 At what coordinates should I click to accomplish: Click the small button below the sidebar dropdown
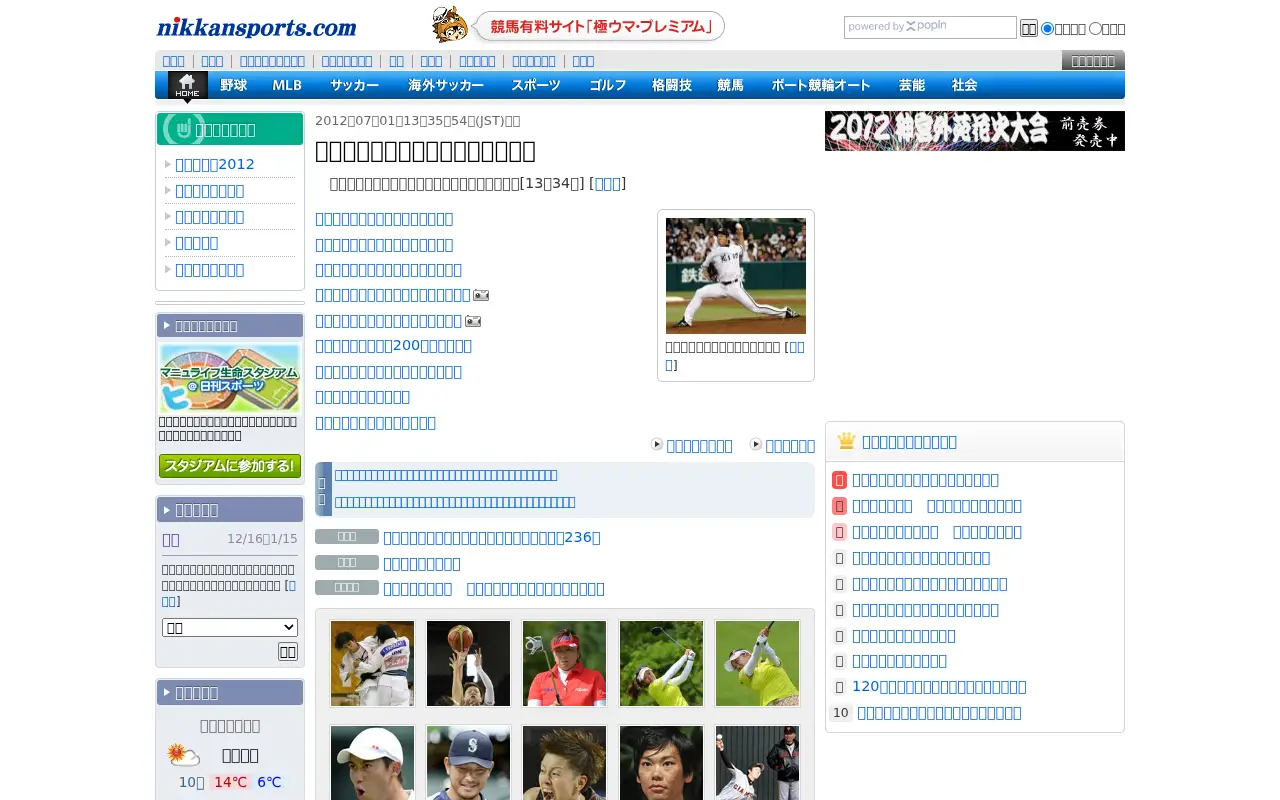(x=288, y=652)
